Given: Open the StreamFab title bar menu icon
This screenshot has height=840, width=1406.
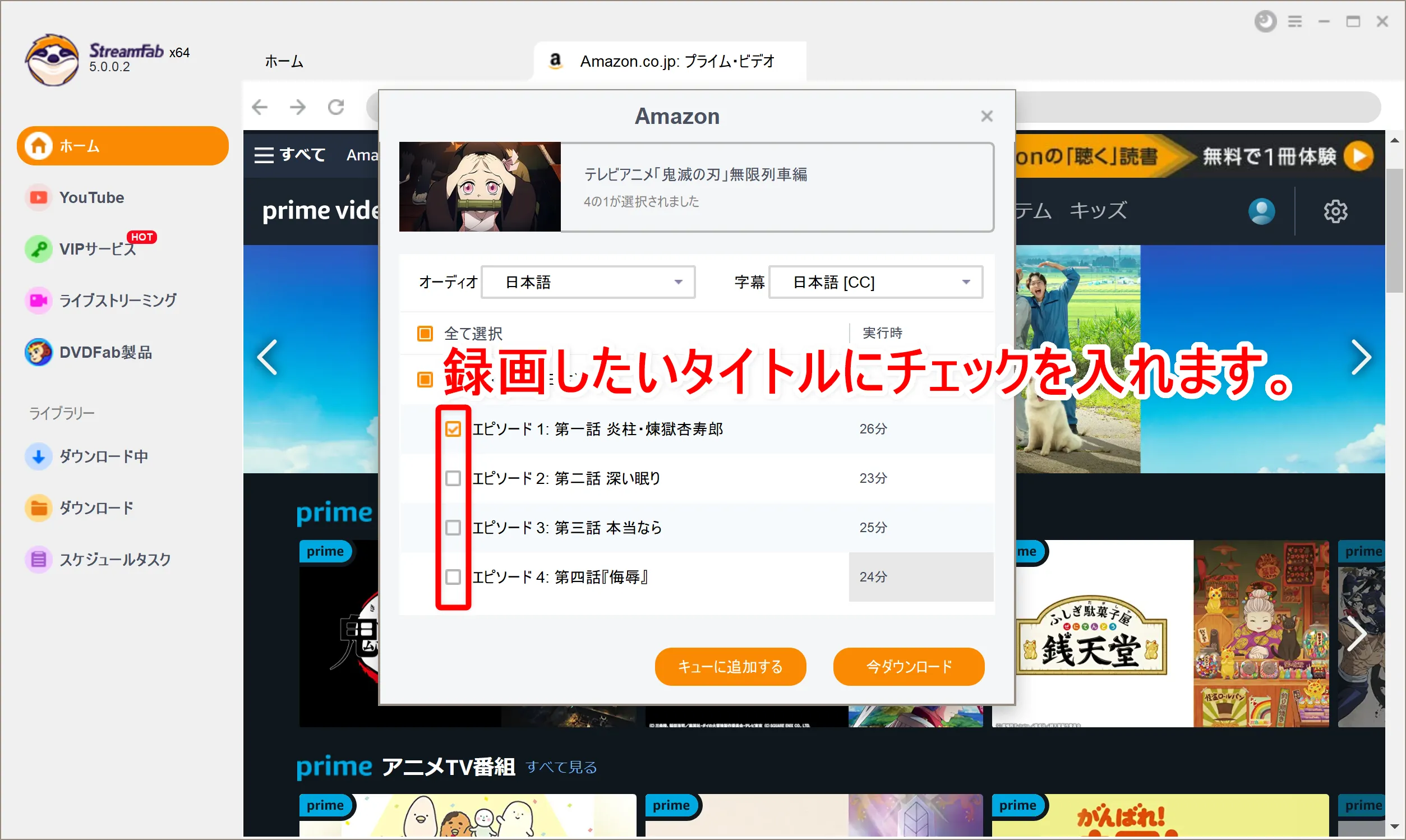Looking at the screenshot, I should [x=1294, y=21].
